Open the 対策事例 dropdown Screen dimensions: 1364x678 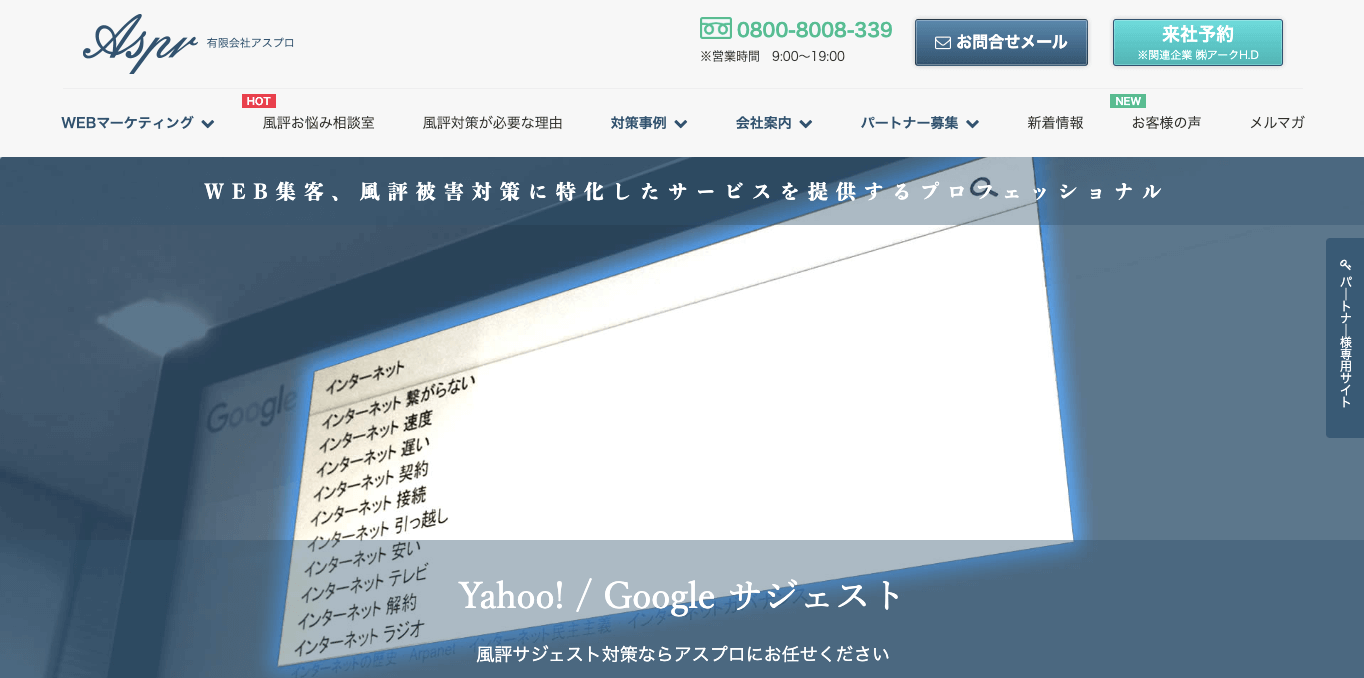pyautogui.click(x=648, y=123)
